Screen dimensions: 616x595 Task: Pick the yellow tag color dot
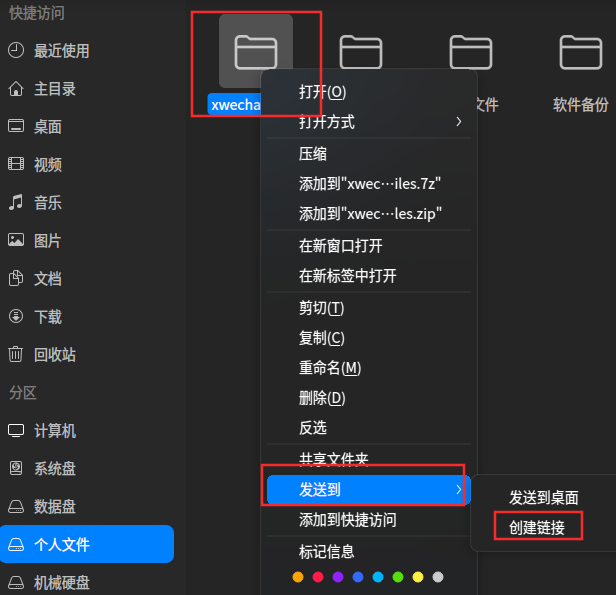point(418,577)
